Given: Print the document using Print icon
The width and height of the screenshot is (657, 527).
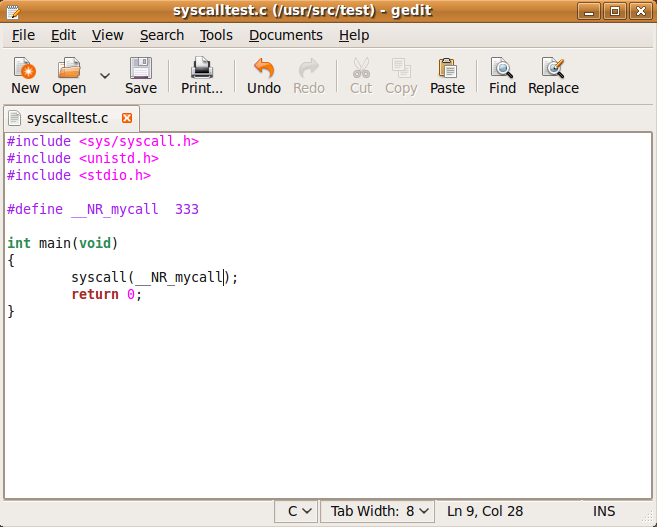Looking at the screenshot, I should [x=202, y=76].
